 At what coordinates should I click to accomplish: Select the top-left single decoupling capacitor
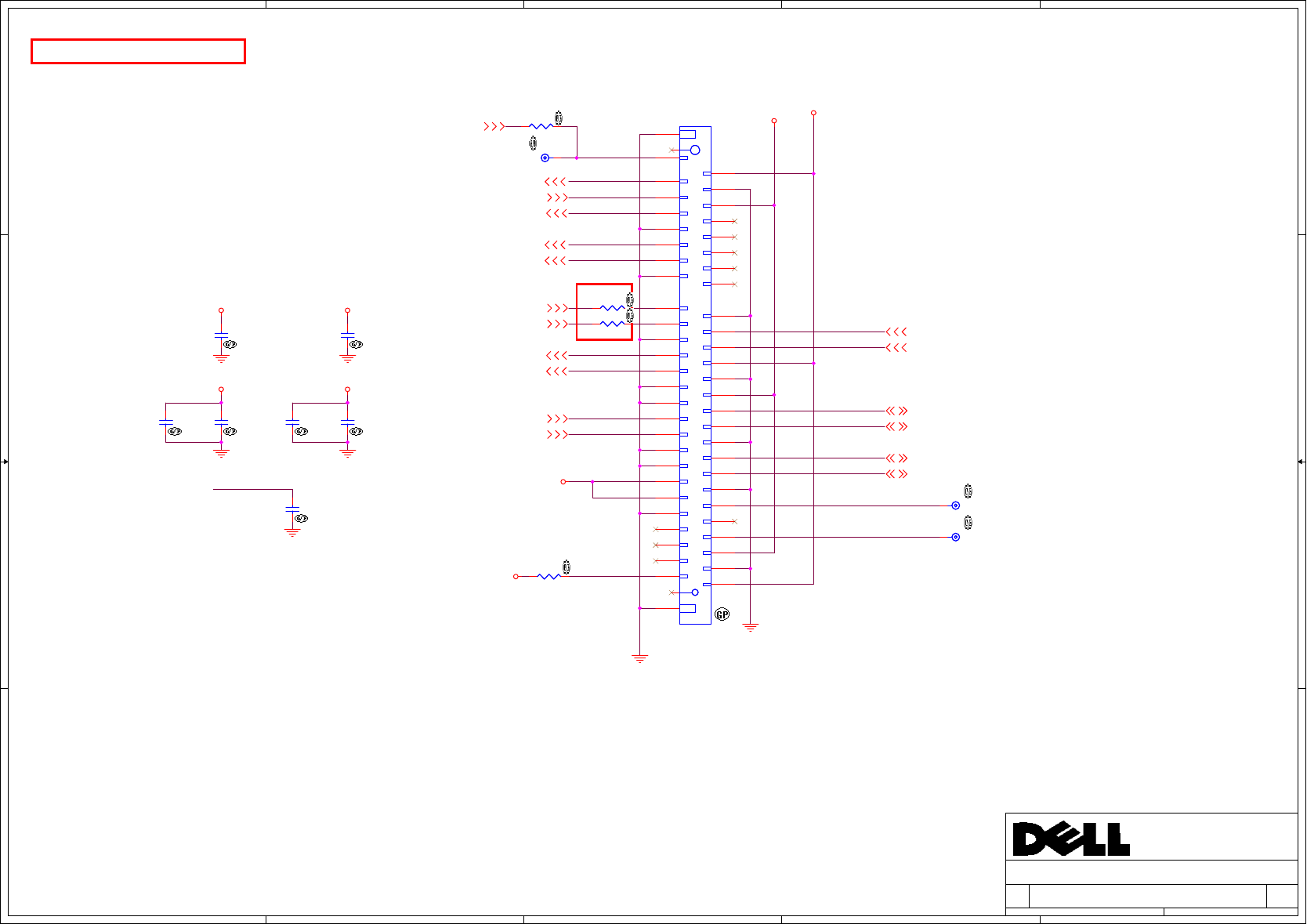[221, 336]
